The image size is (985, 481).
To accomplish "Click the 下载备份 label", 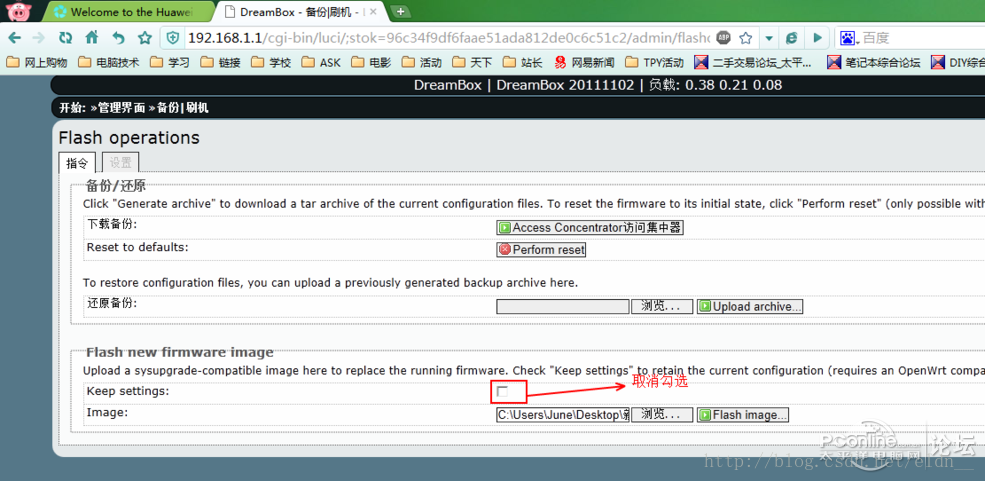I will coord(112,225).
